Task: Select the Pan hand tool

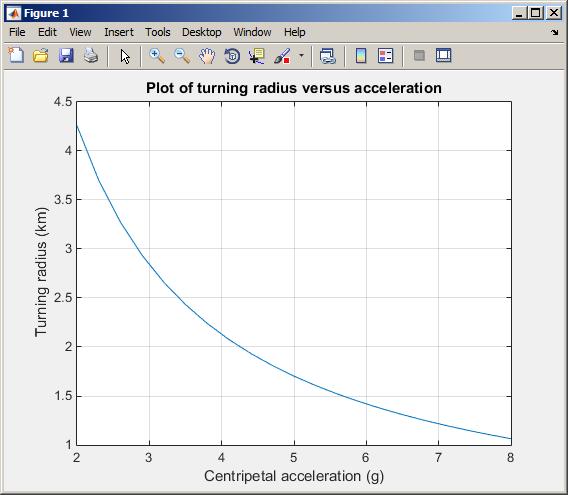Action: tap(207, 56)
